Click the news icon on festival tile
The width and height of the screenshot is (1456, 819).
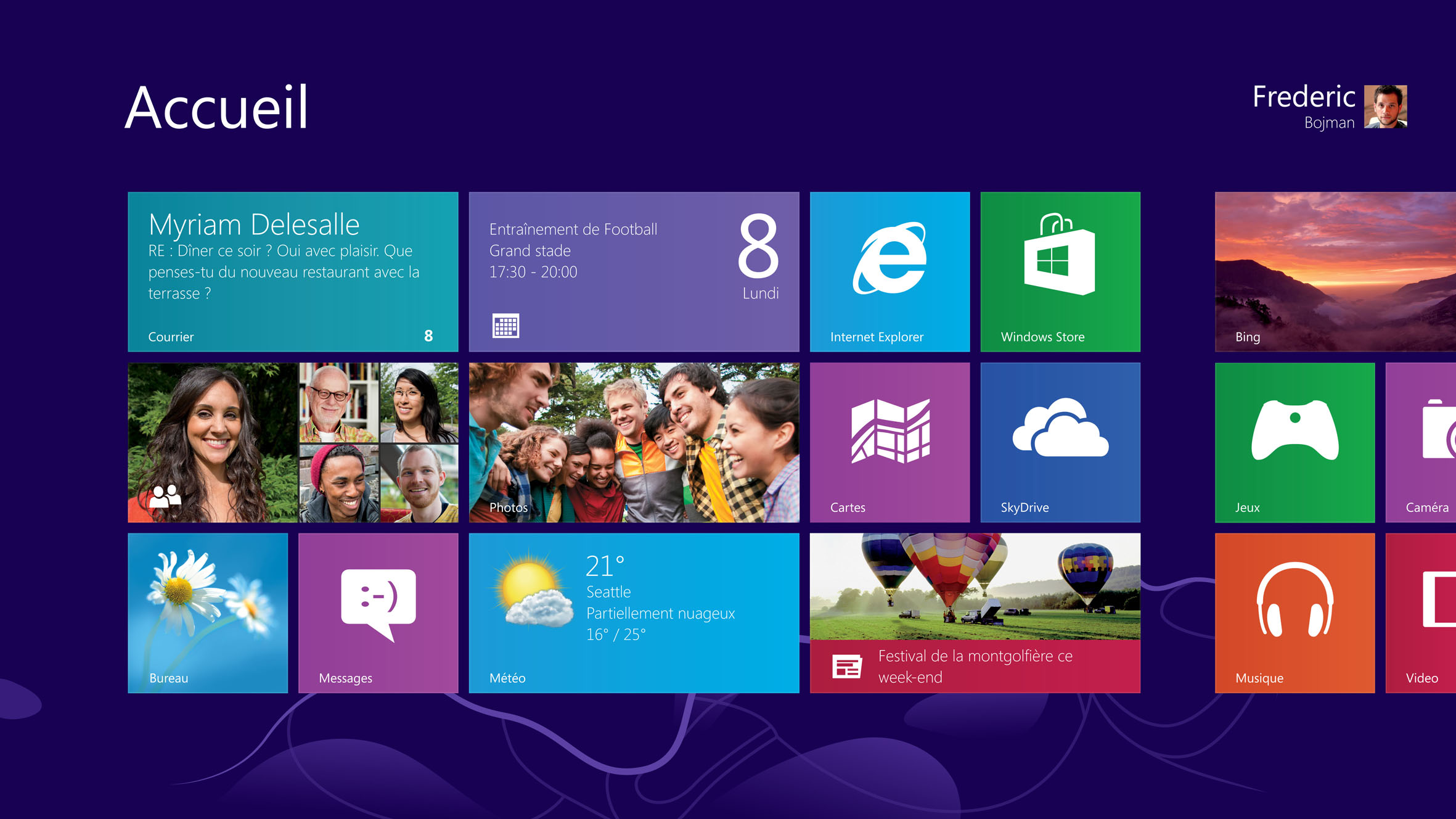[846, 667]
